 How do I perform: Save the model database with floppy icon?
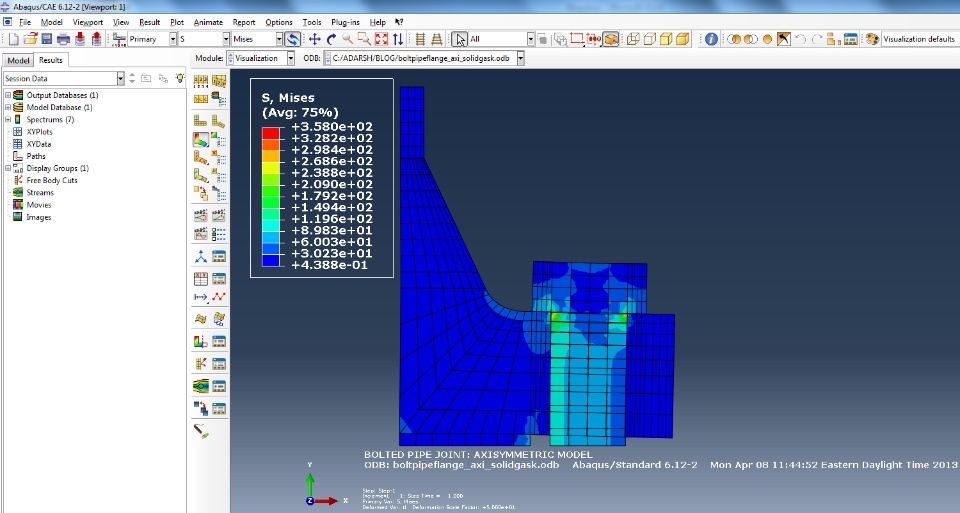tap(47, 39)
